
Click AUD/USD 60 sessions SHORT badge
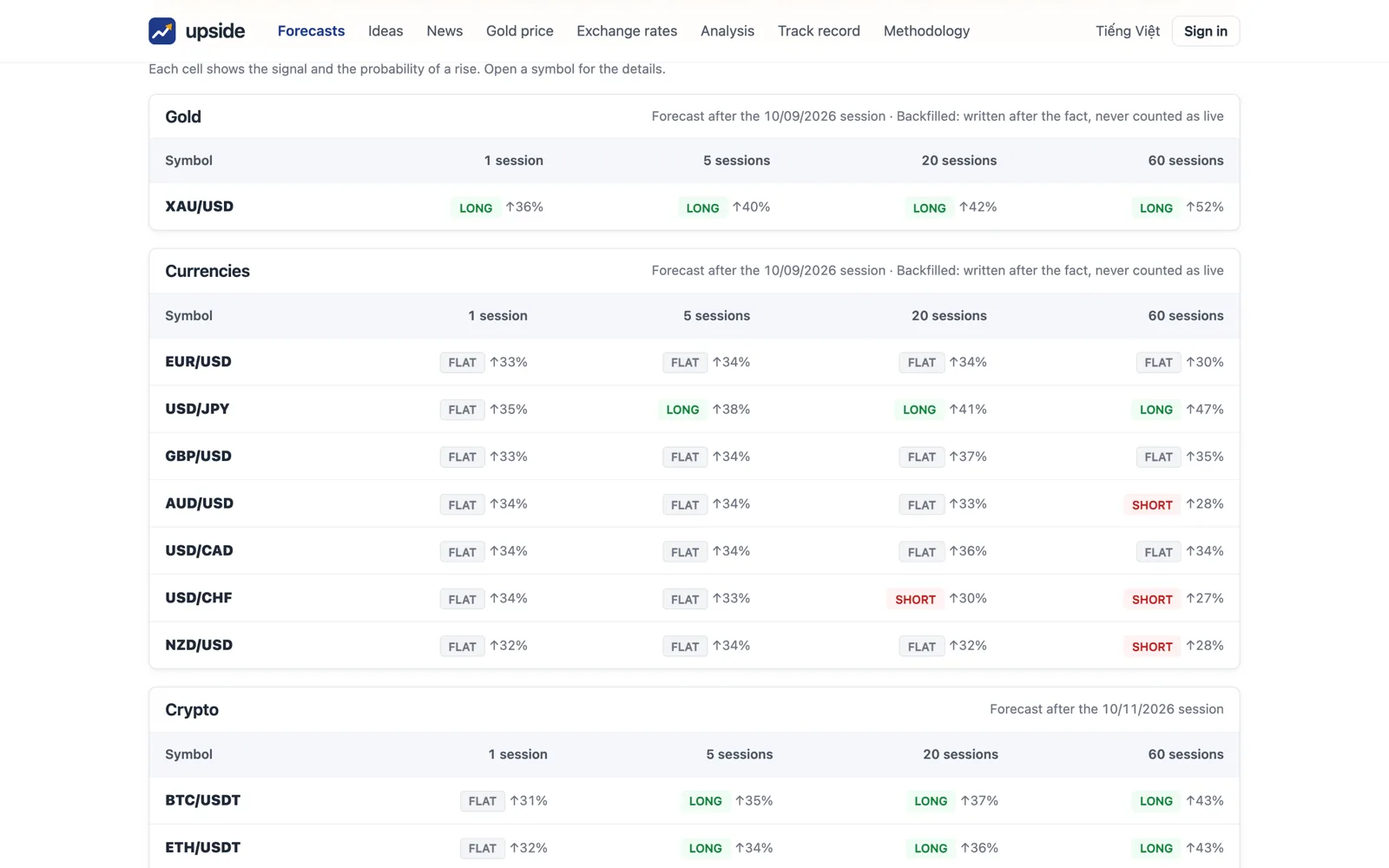tap(1152, 505)
